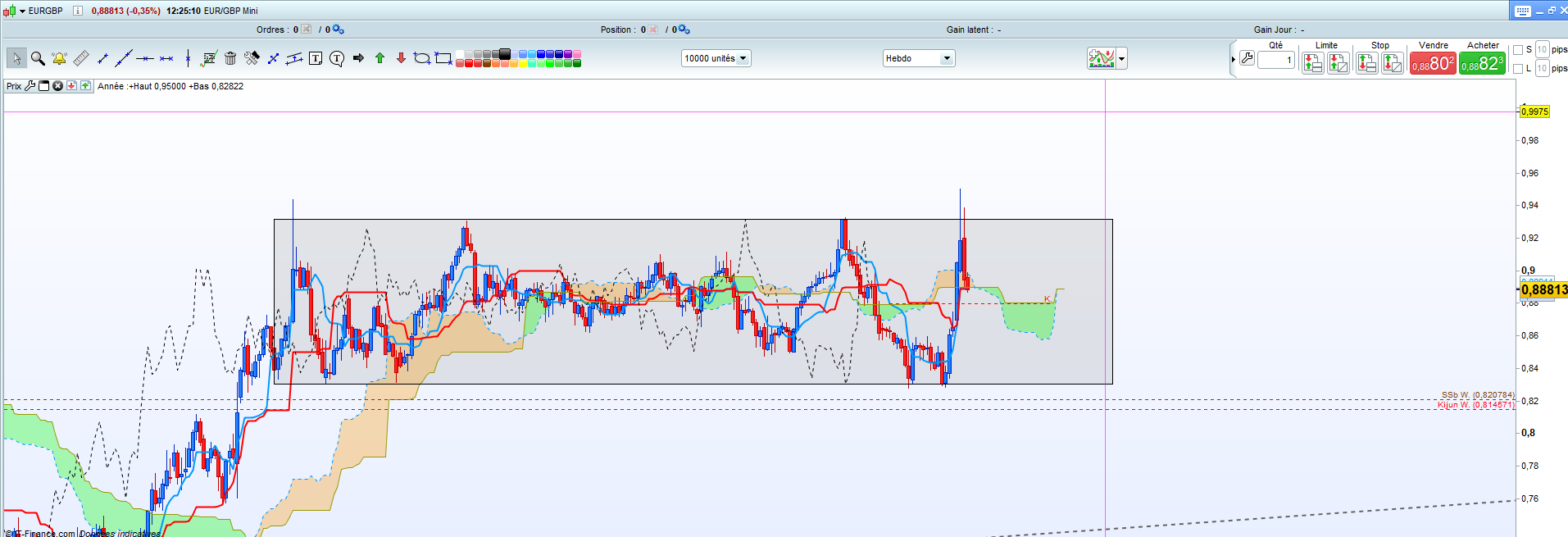This screenshot has height=537, width=1568.
Task: Select the magnifying glass zoom tool
Action: [38, 58]
